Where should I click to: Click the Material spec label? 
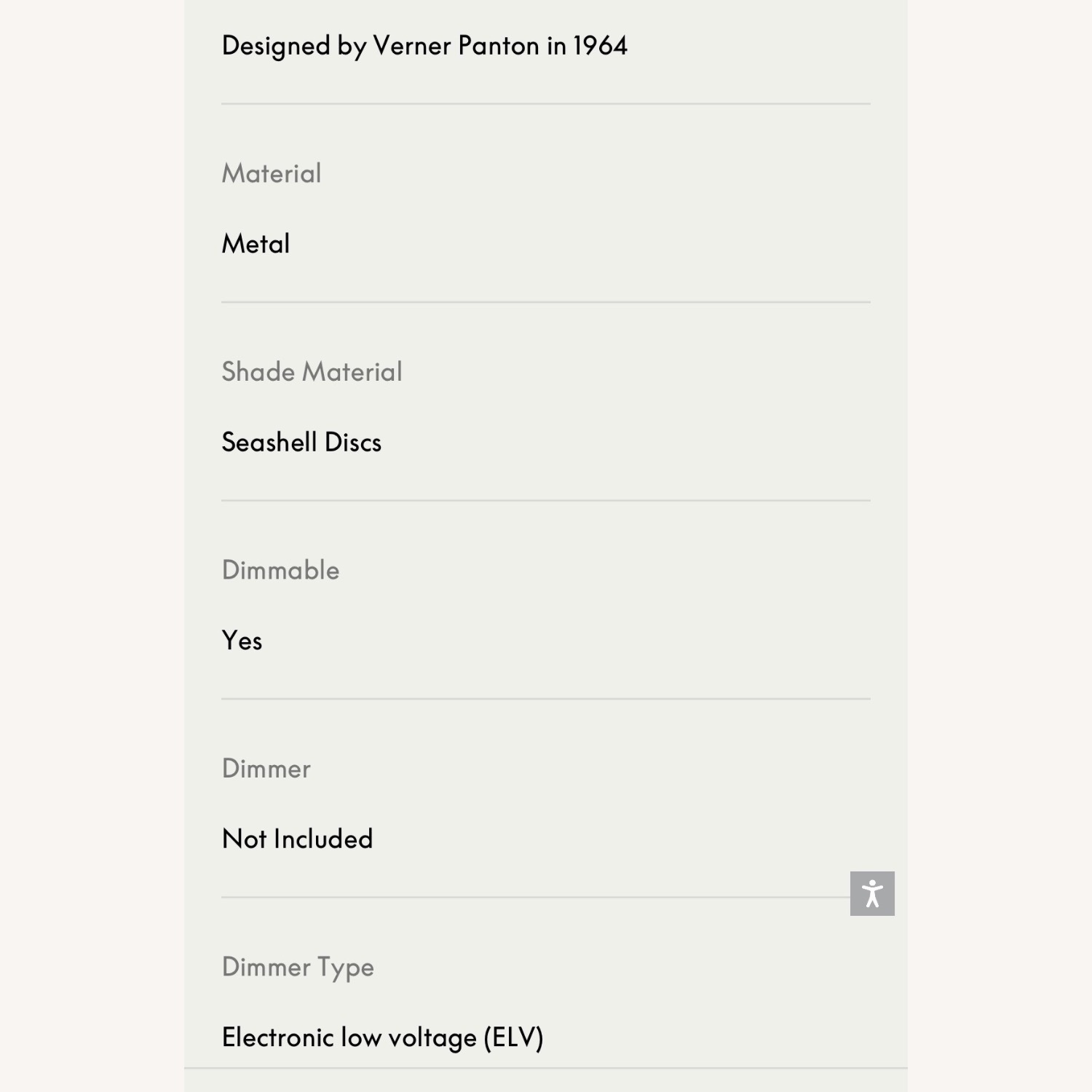[272, 173]
